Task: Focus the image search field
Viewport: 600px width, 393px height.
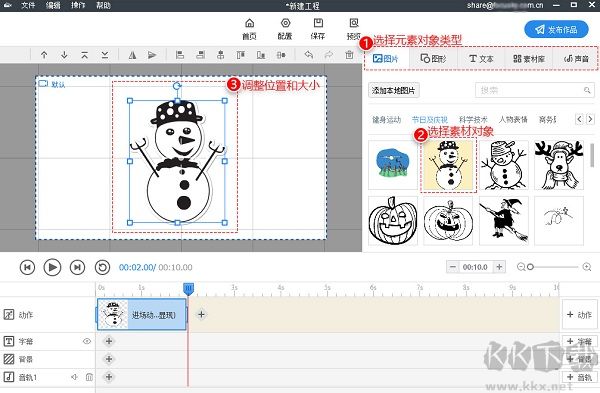Action: [x=534, y=90]
